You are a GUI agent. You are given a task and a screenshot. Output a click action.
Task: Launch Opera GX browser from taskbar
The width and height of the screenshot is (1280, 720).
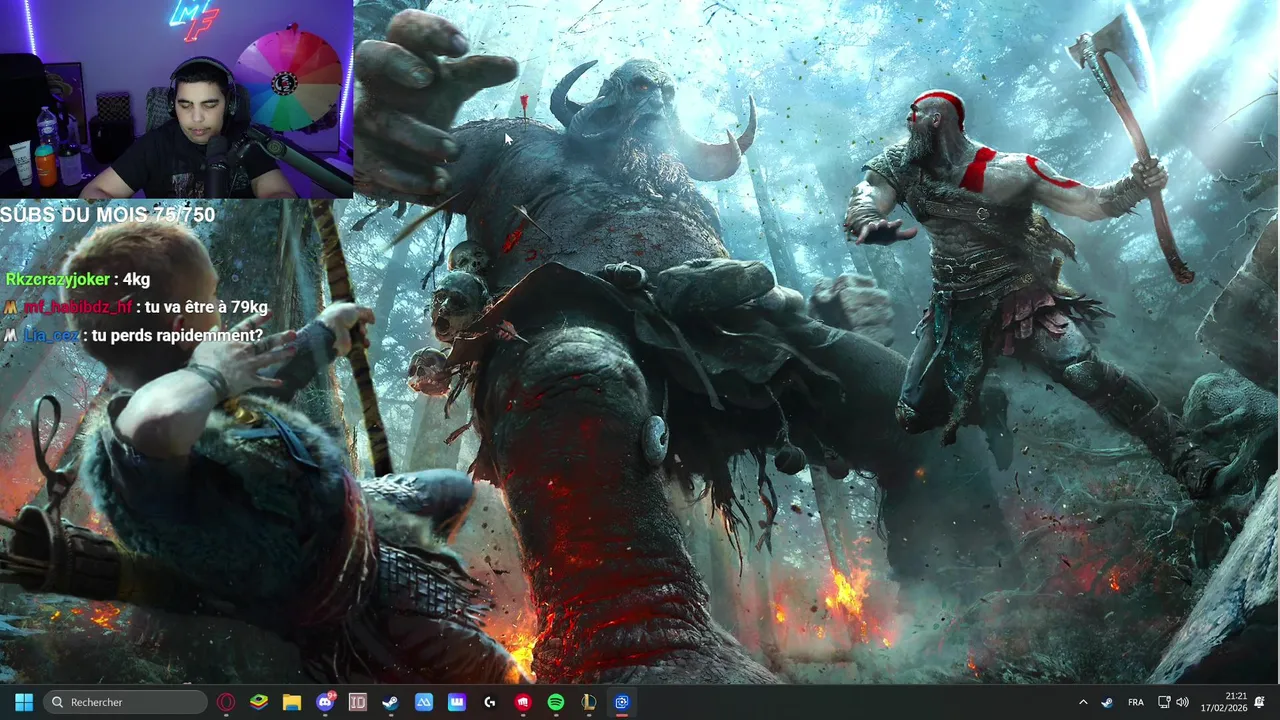(x=226, y=702)
